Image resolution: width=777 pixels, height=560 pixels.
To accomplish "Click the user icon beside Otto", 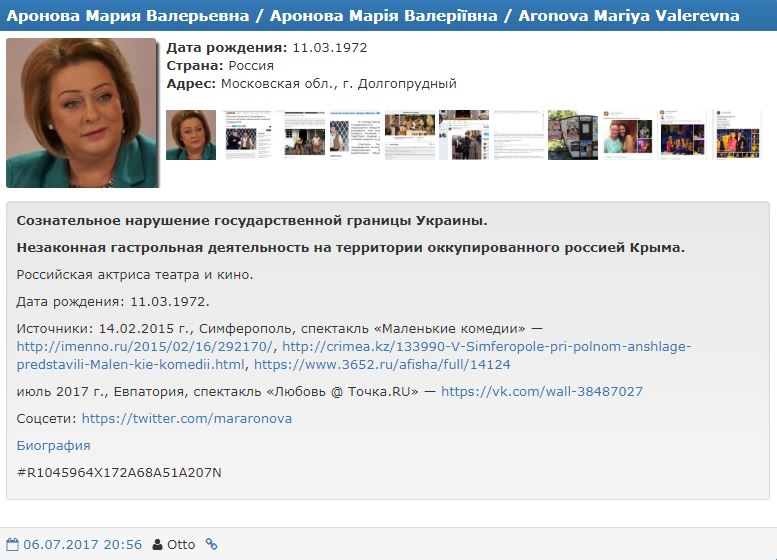I will pos(158,545).
